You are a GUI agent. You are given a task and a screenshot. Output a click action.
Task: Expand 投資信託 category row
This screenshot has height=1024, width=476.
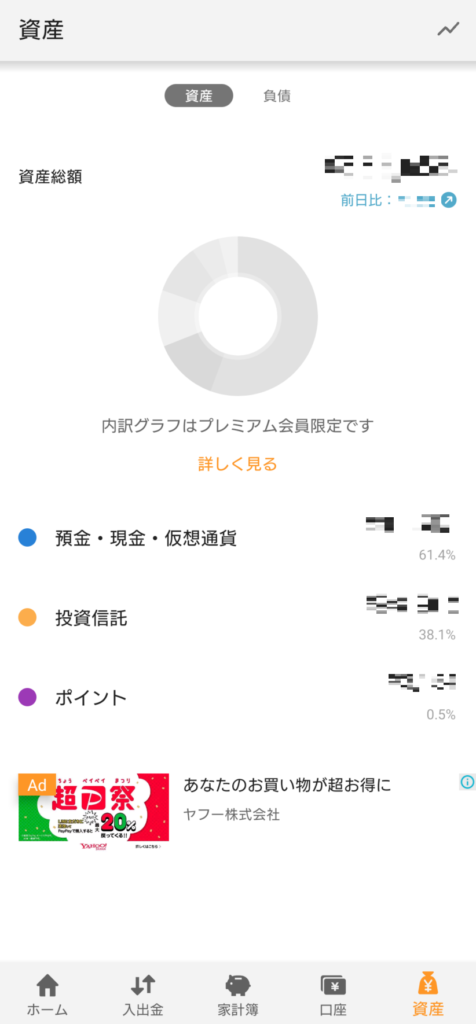click(x=238, y=618)
